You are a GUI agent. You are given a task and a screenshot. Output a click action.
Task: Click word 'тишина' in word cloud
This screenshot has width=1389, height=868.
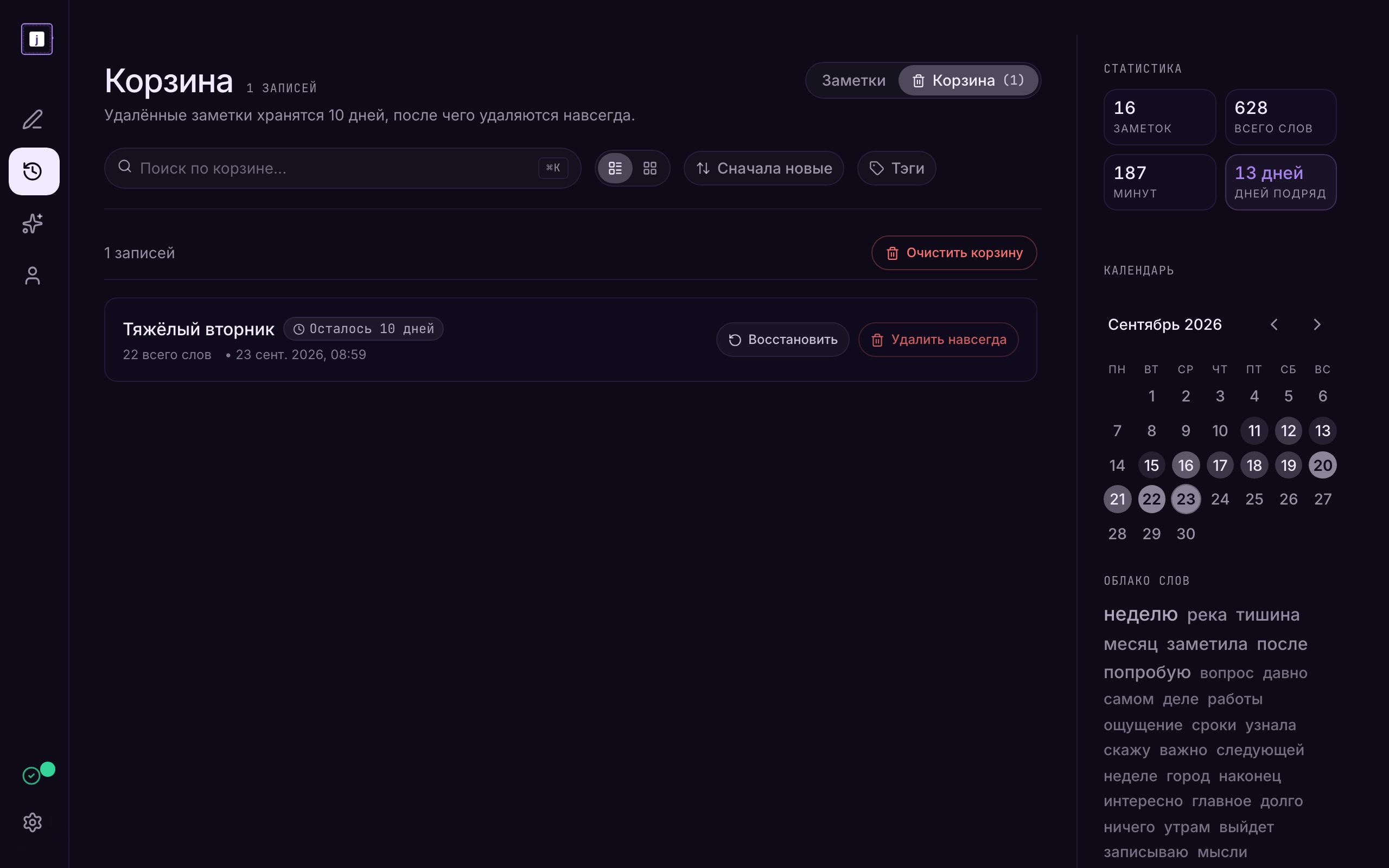pyautogui.click(x=1267, y=615)
